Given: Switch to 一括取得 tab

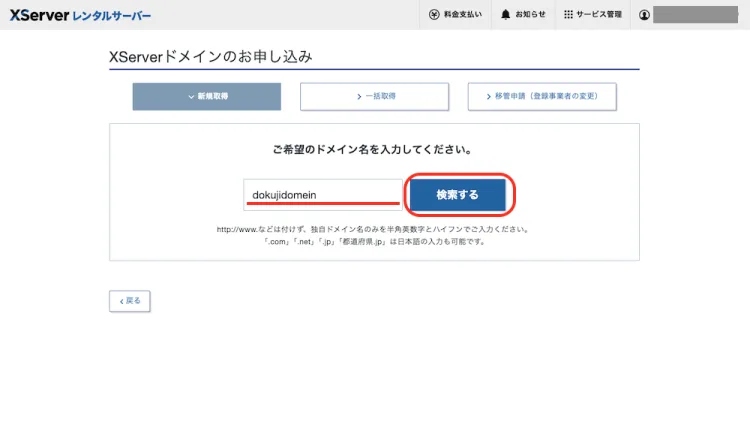Looking at the screenshot, I should click(375, 97).
